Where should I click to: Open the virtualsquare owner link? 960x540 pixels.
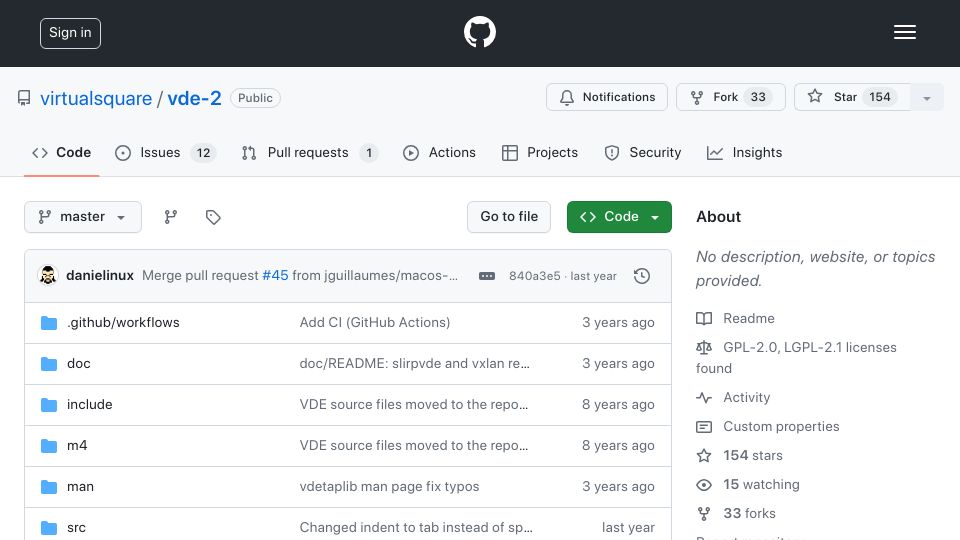pyautogui.click(x=96, y=98)
